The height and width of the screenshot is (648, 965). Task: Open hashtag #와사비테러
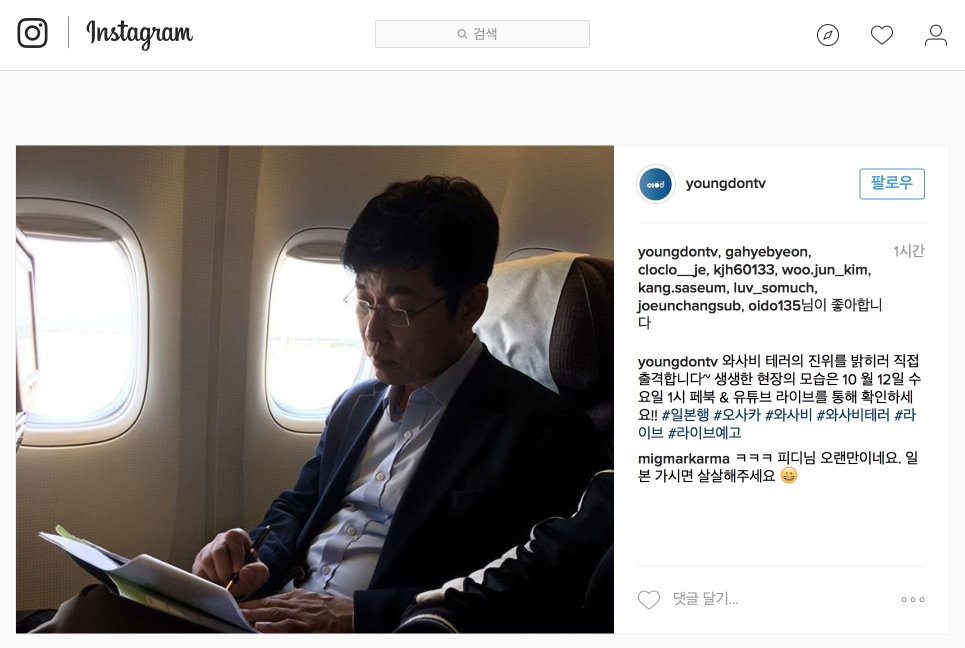853,415
